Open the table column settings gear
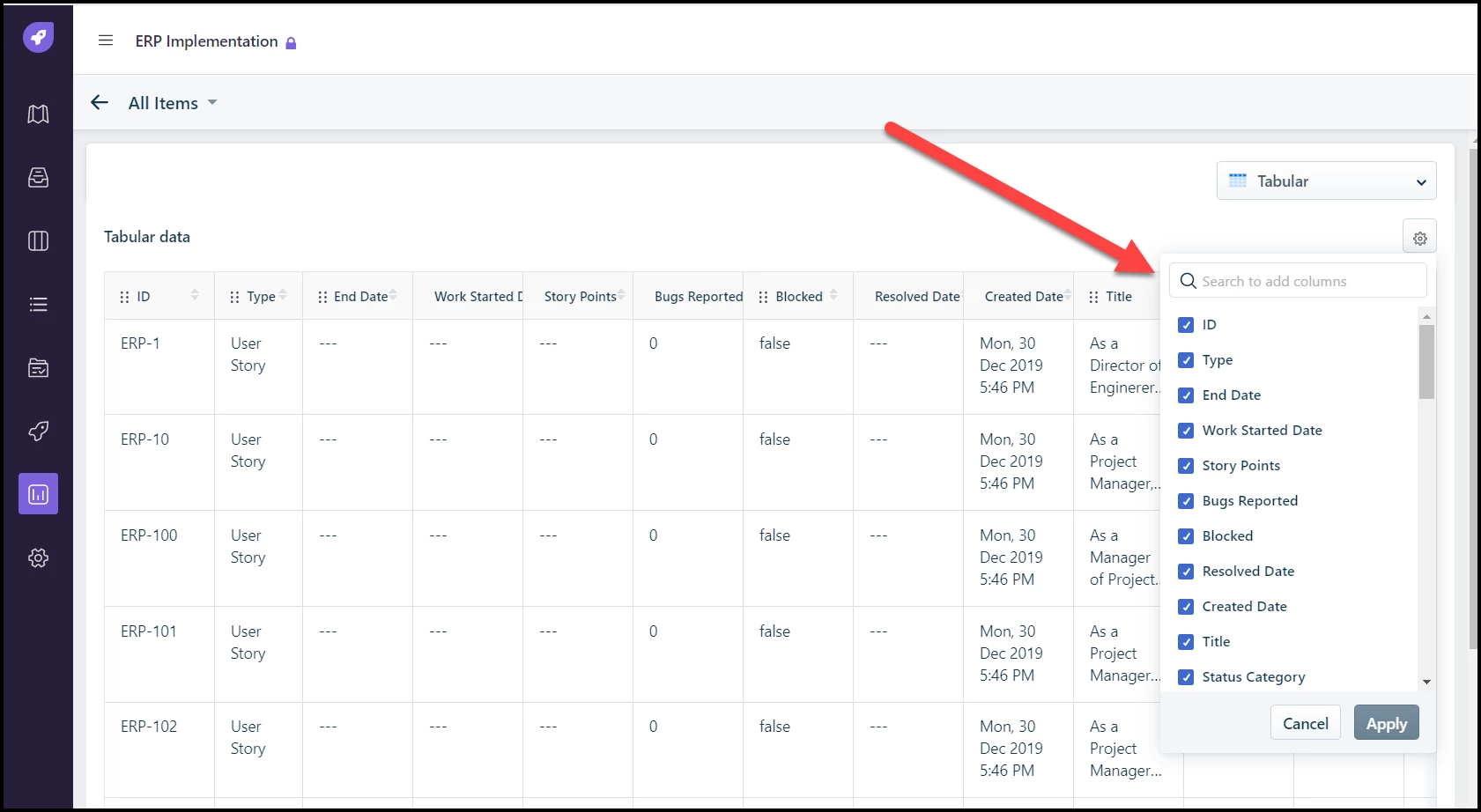This screenshot has height=812, width=1481. coord(1419,238)
